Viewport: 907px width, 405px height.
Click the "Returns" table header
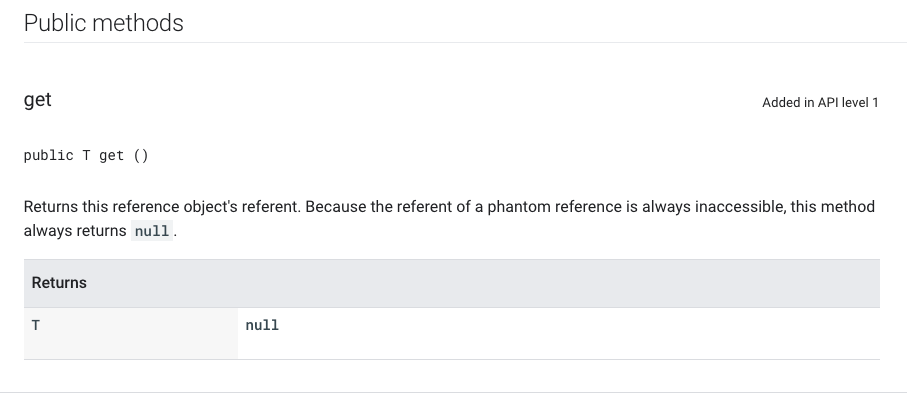59,283
